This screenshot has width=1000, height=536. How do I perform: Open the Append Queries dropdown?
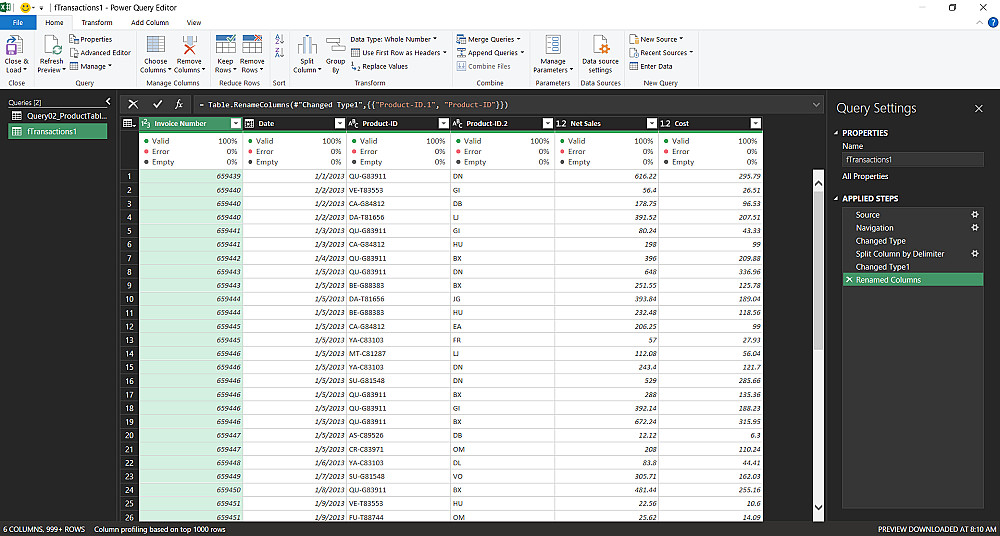490,53
